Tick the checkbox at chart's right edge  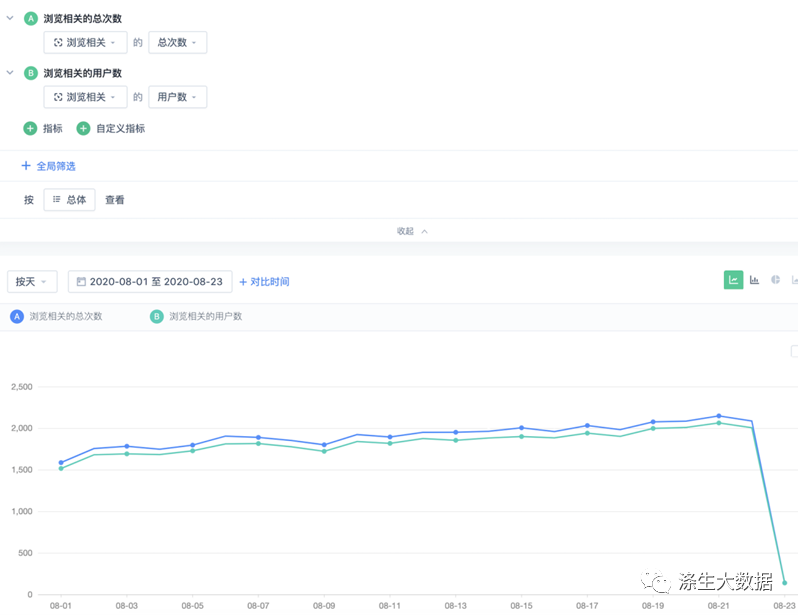tap(794, 352)
